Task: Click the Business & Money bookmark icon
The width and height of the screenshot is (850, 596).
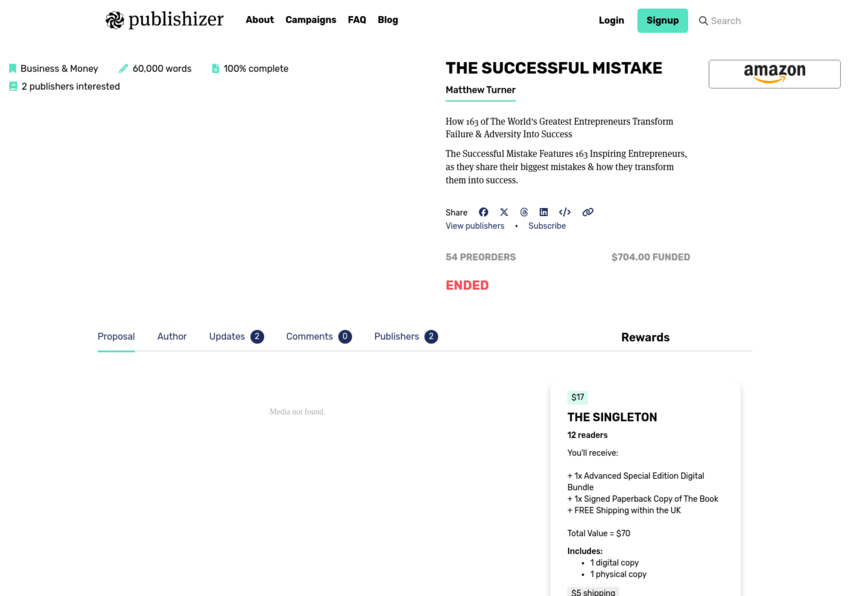Action: pyautogui.click(x=12, y=68)
